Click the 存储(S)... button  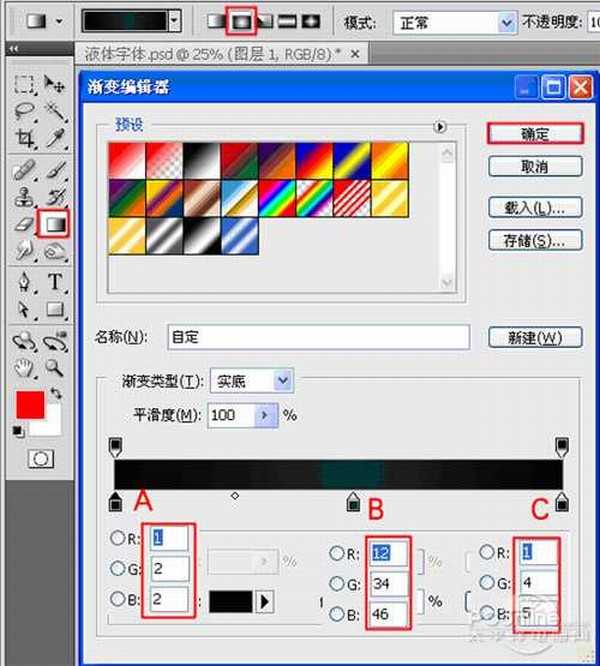click(x=535, y=240)
